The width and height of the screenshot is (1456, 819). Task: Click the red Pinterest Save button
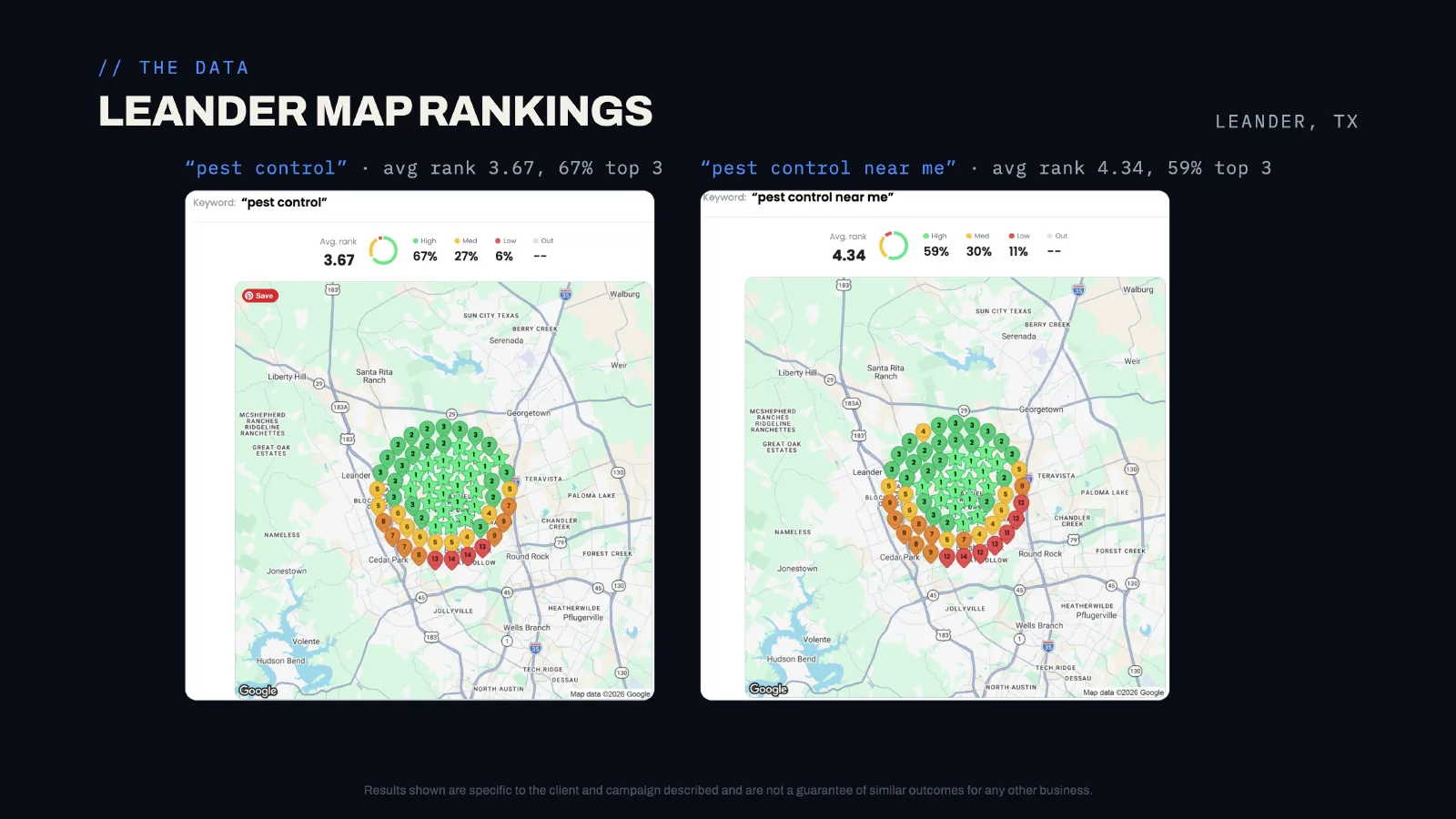260,296
